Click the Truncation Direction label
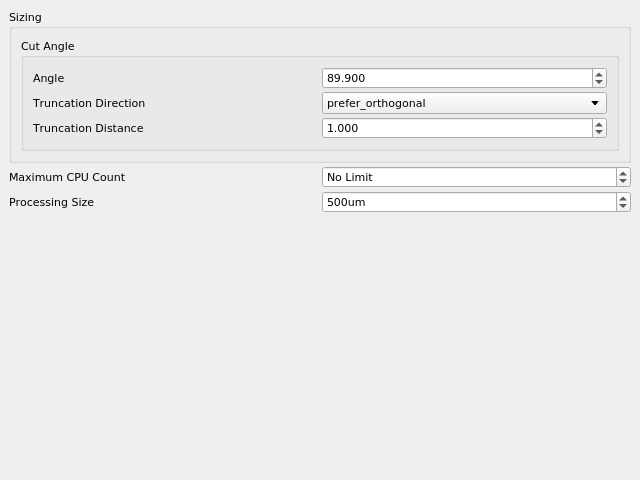Viewport: 640px width, 480px height. click(x=89, y=103)
